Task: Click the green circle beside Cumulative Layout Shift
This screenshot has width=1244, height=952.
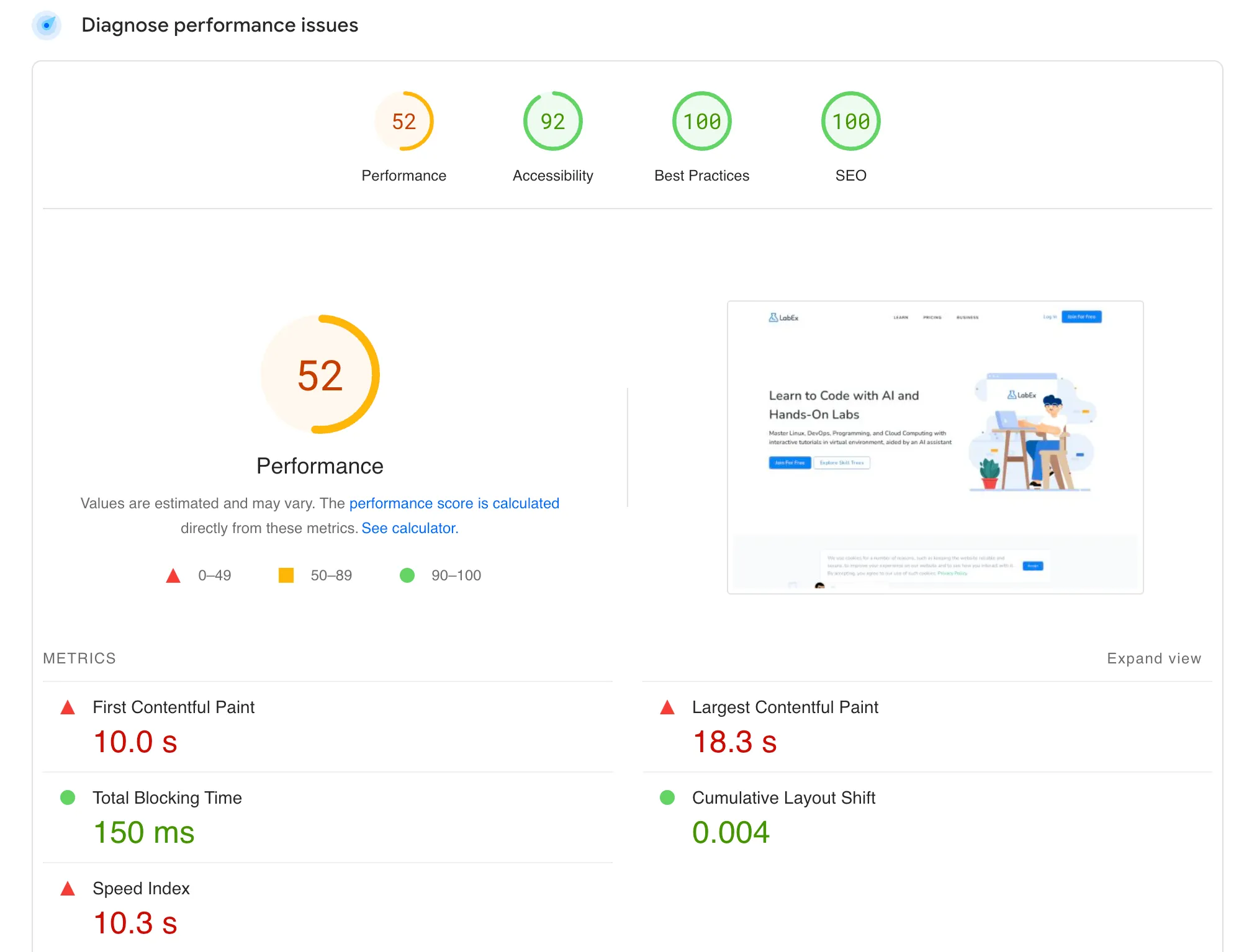Action: click(667, 798)
